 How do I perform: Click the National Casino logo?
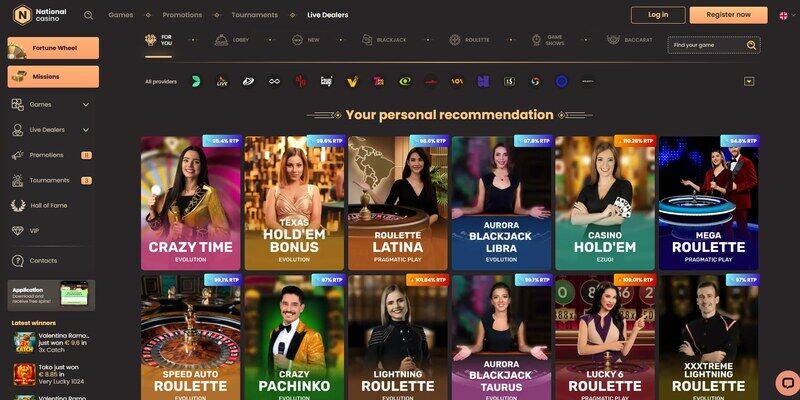[40, 15]
